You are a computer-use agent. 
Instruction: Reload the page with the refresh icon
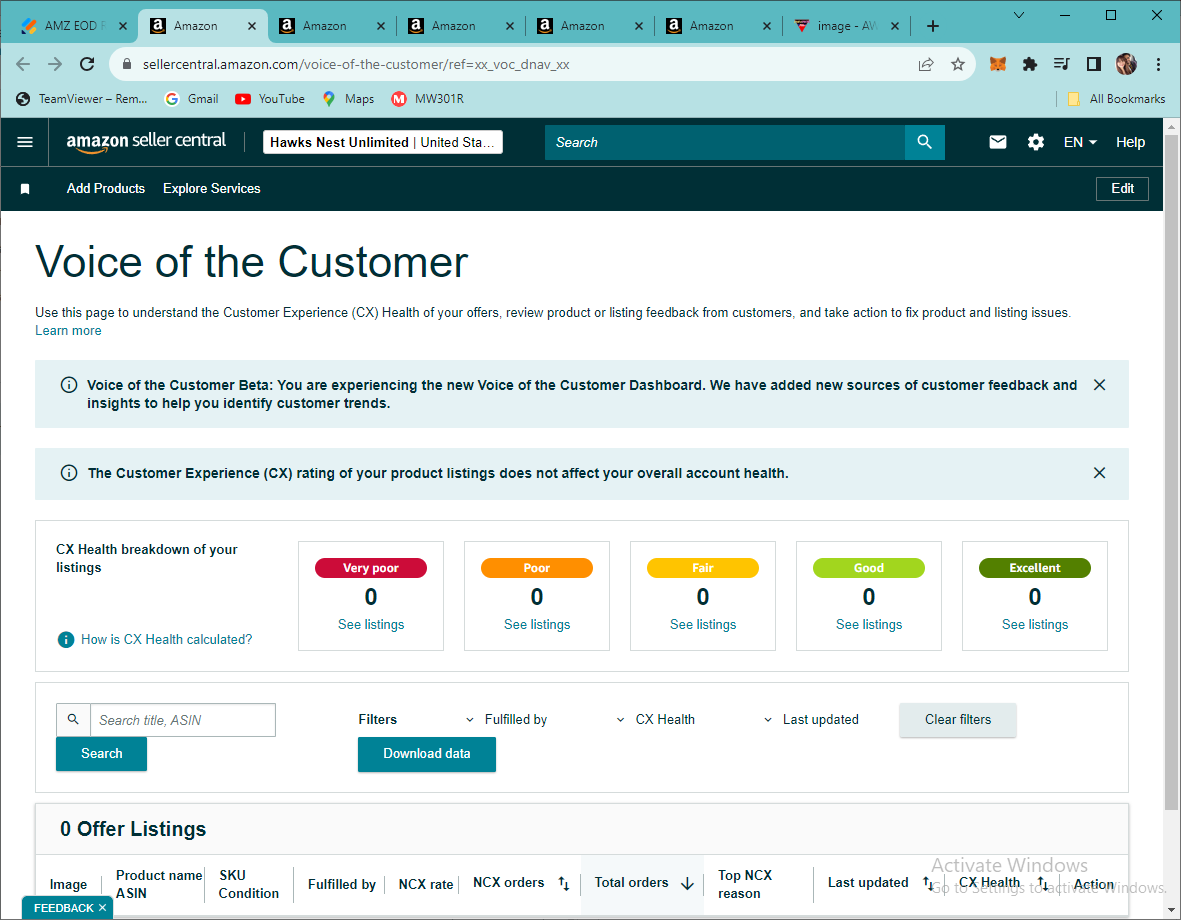pos(87,64)
